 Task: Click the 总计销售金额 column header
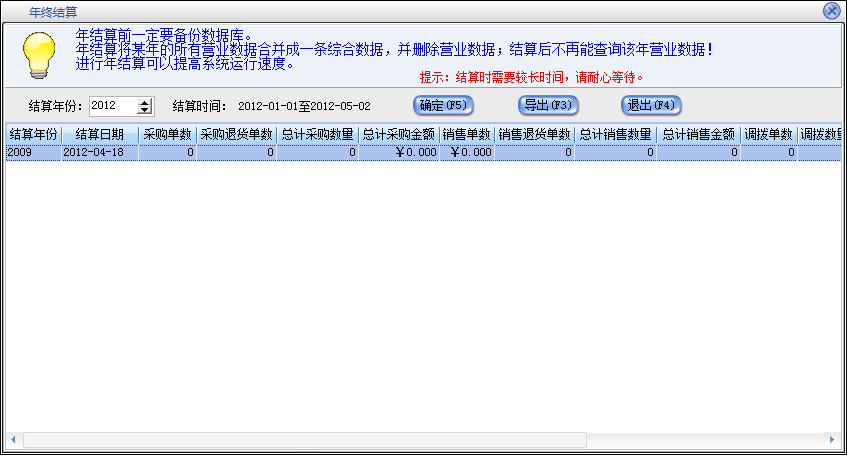click(698, 134)
